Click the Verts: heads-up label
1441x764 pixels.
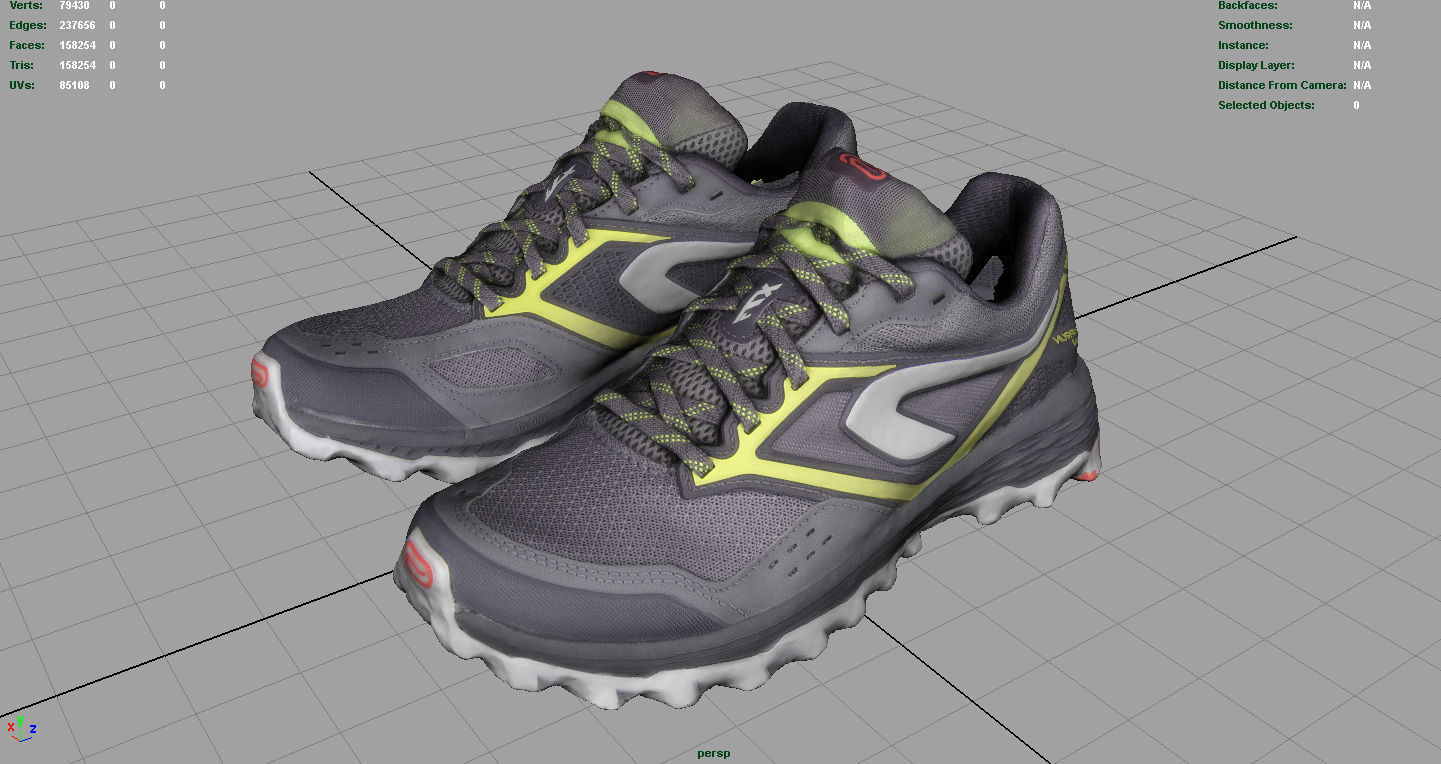click(x=26, y=5)
